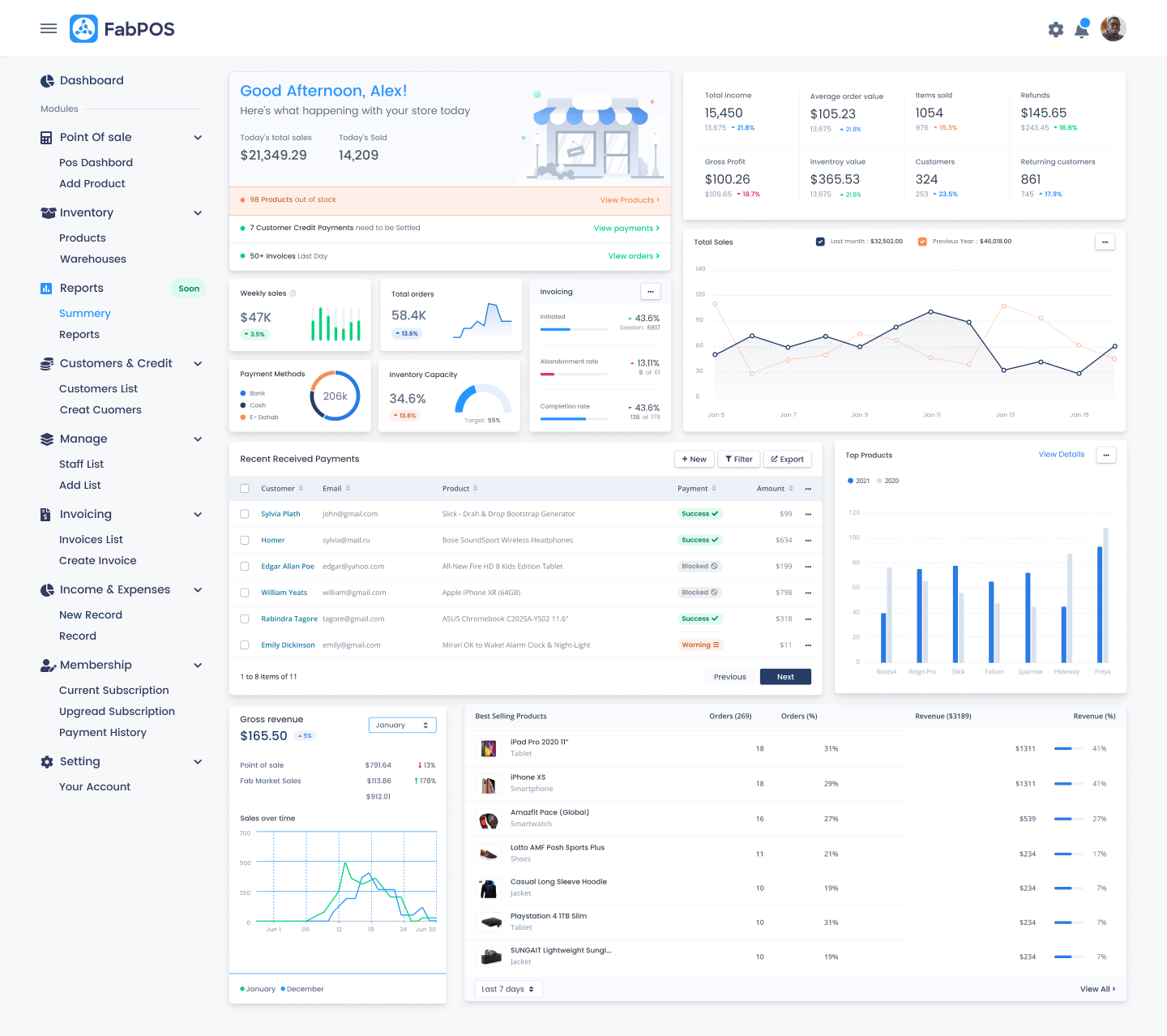This screenshot has width=1167, height=1036.
Task: Open Invoices List menu item
Action: pos(91,540)
